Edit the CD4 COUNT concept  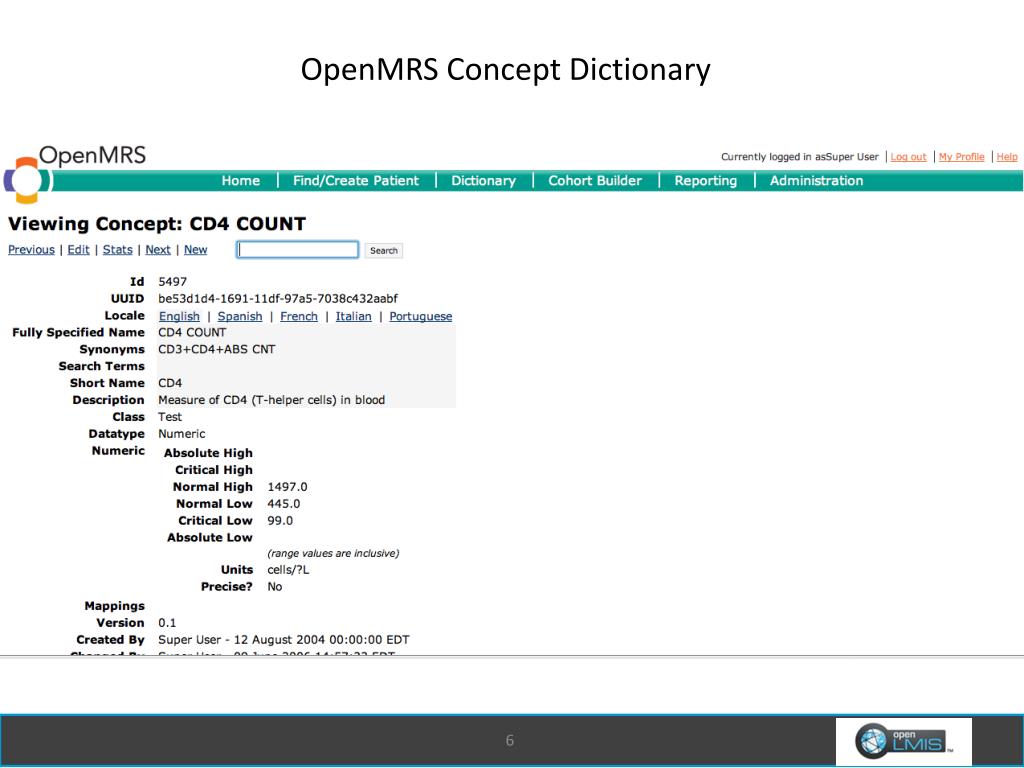click(78, 249)
